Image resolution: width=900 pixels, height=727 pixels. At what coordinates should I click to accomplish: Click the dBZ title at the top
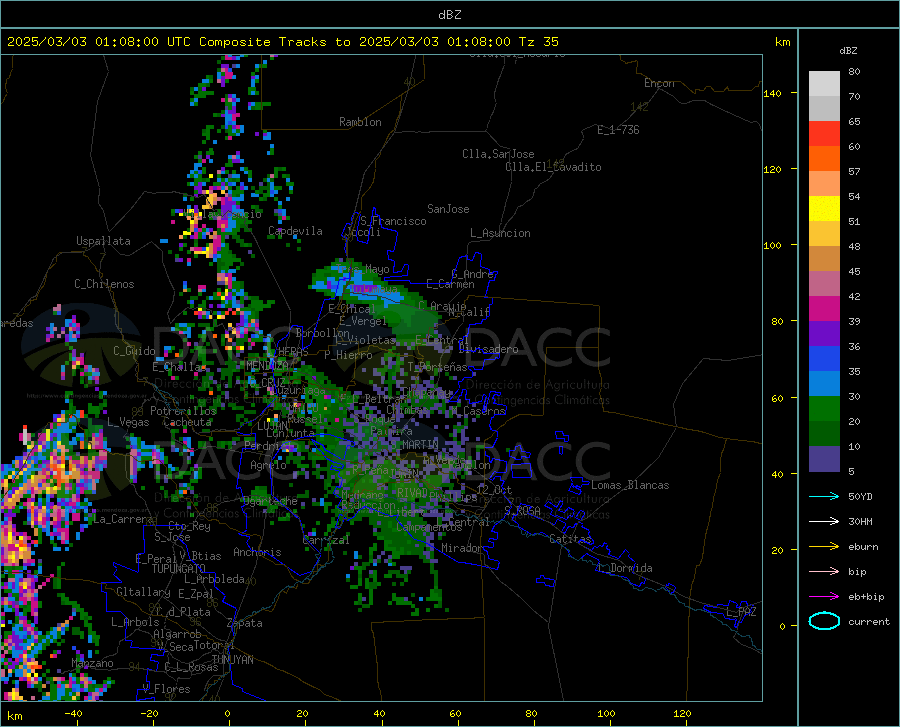pyautogui.click(x=449, y=15)
